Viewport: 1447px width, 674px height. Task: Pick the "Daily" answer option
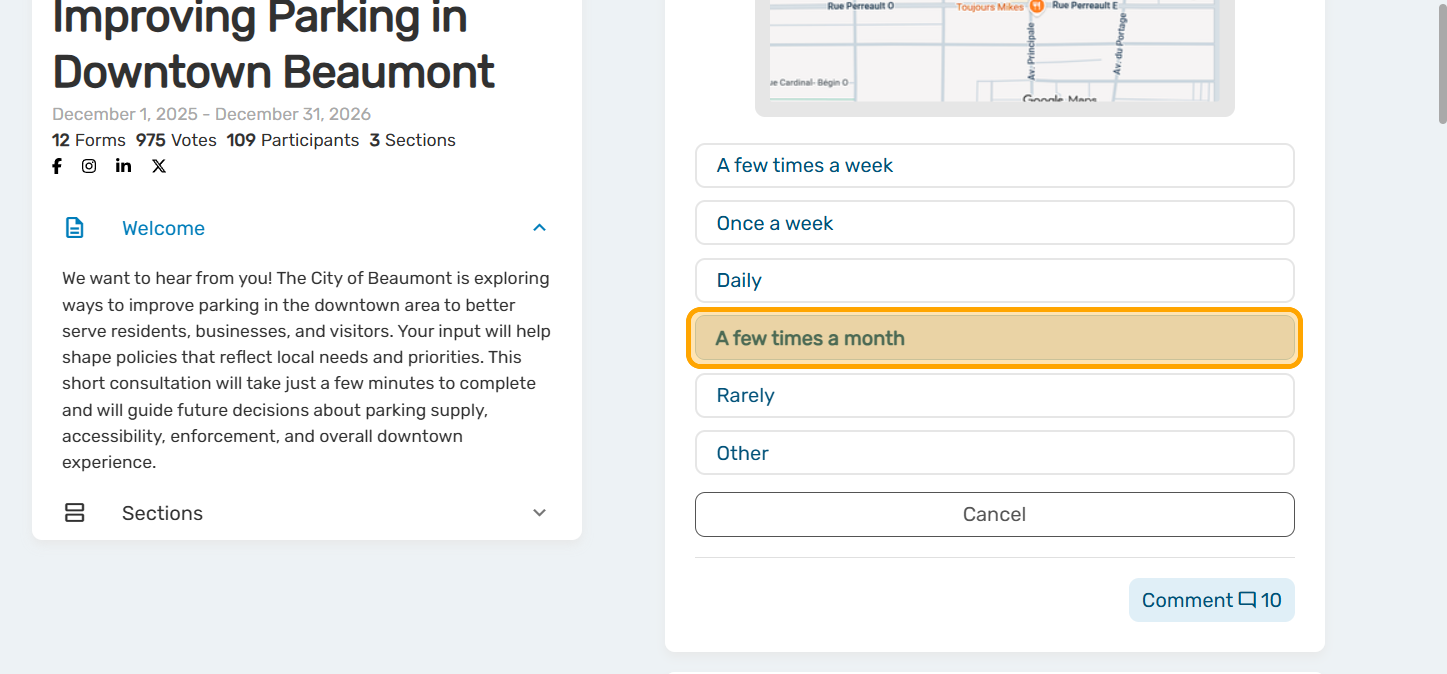pyautogui.click(x=994, y=281)
